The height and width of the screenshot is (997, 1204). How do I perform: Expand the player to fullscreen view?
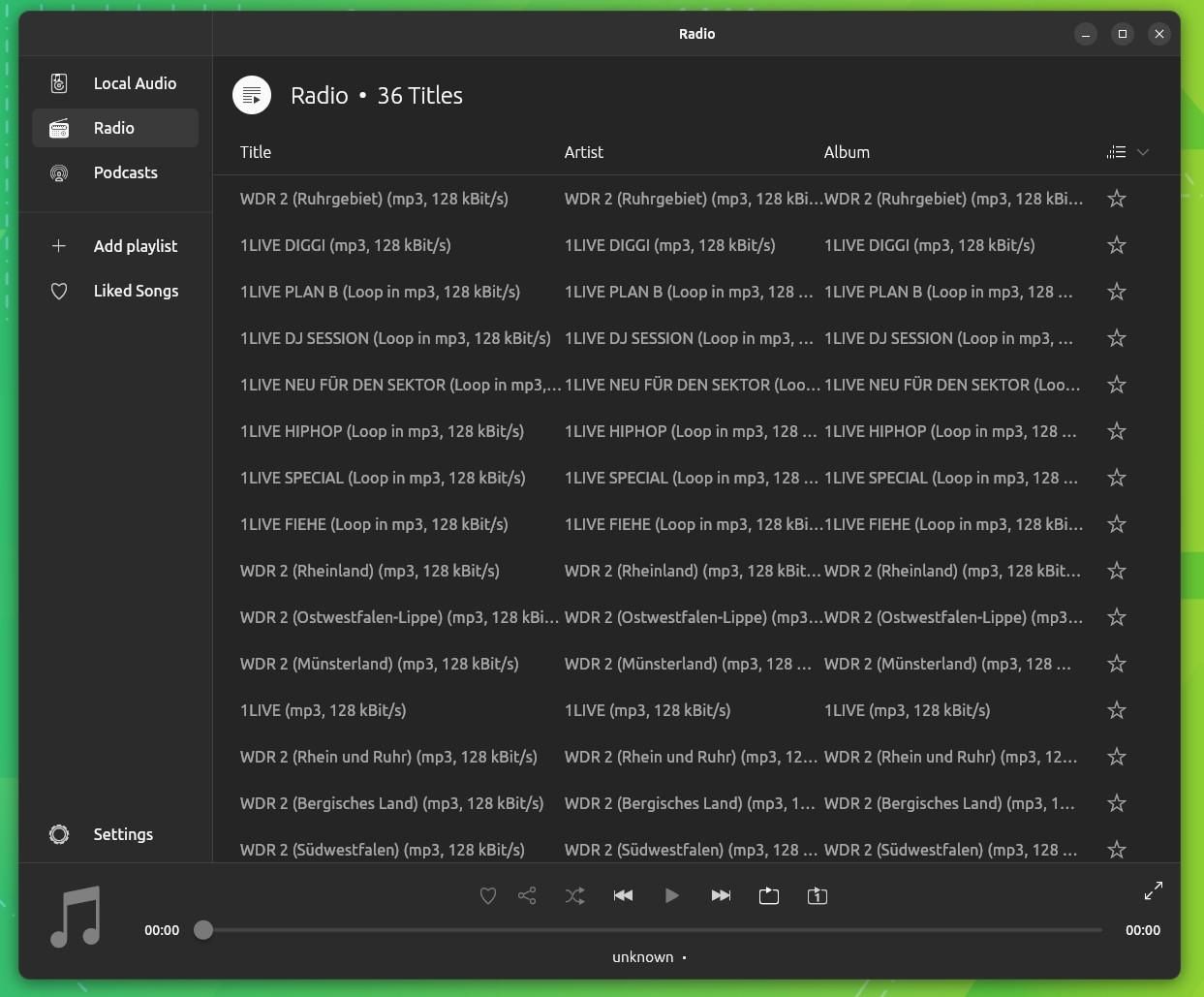click(1154, 889)
